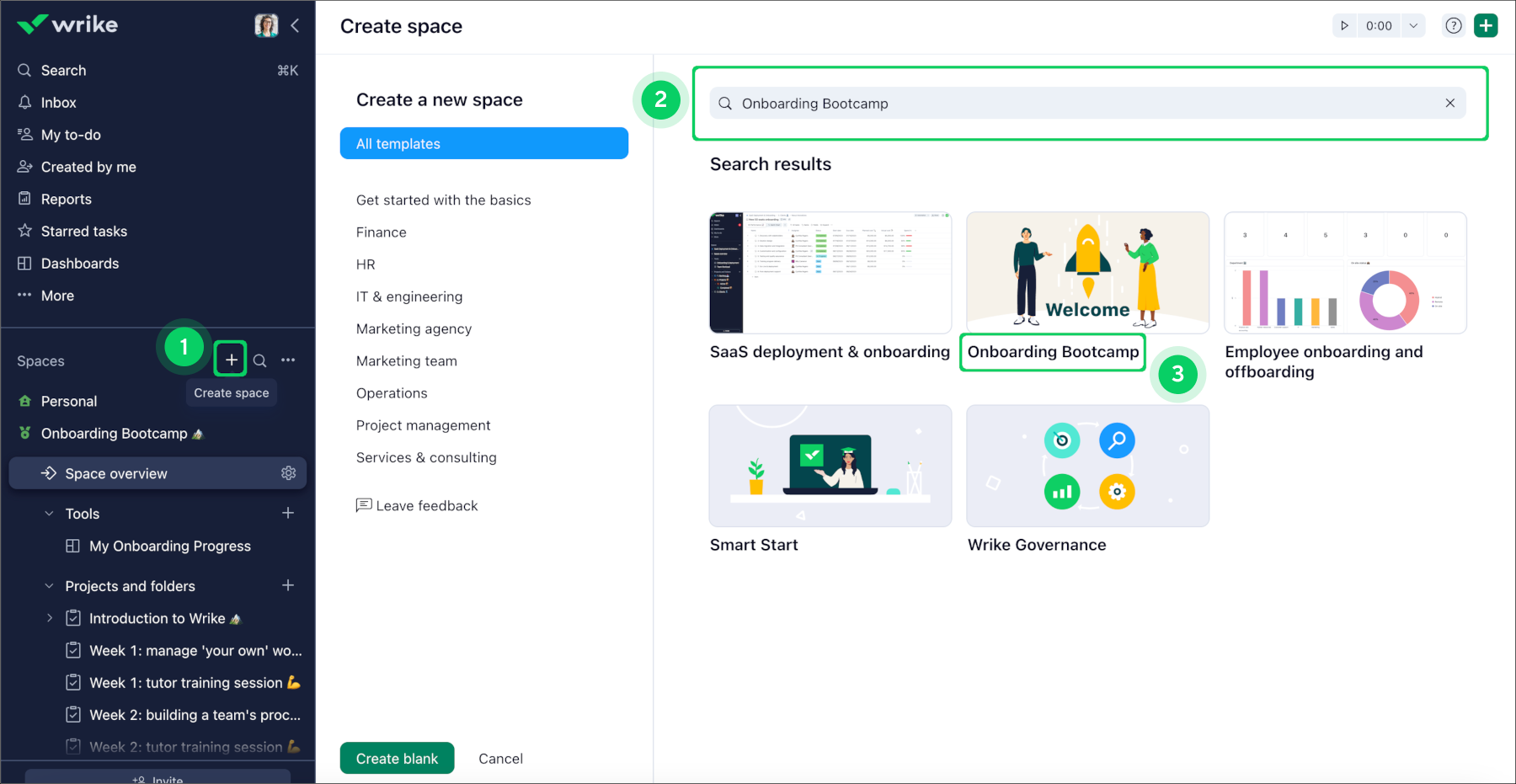1516x784 pixels.
Task: Open the Spaces more options ellipsis
Action: click(x=288, y=360)
